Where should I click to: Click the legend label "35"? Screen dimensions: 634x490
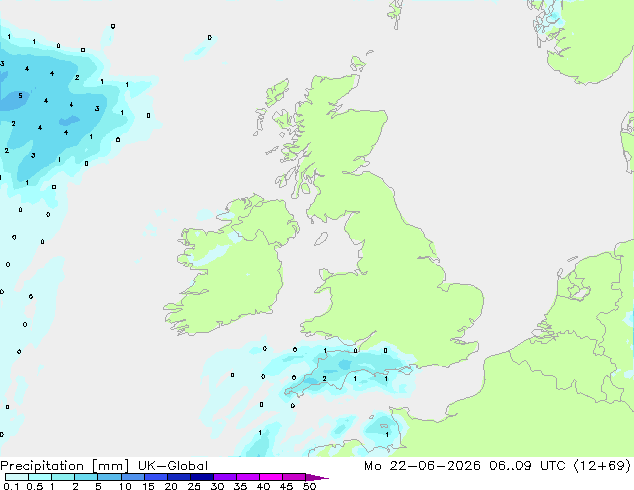[x=240, y=486]
